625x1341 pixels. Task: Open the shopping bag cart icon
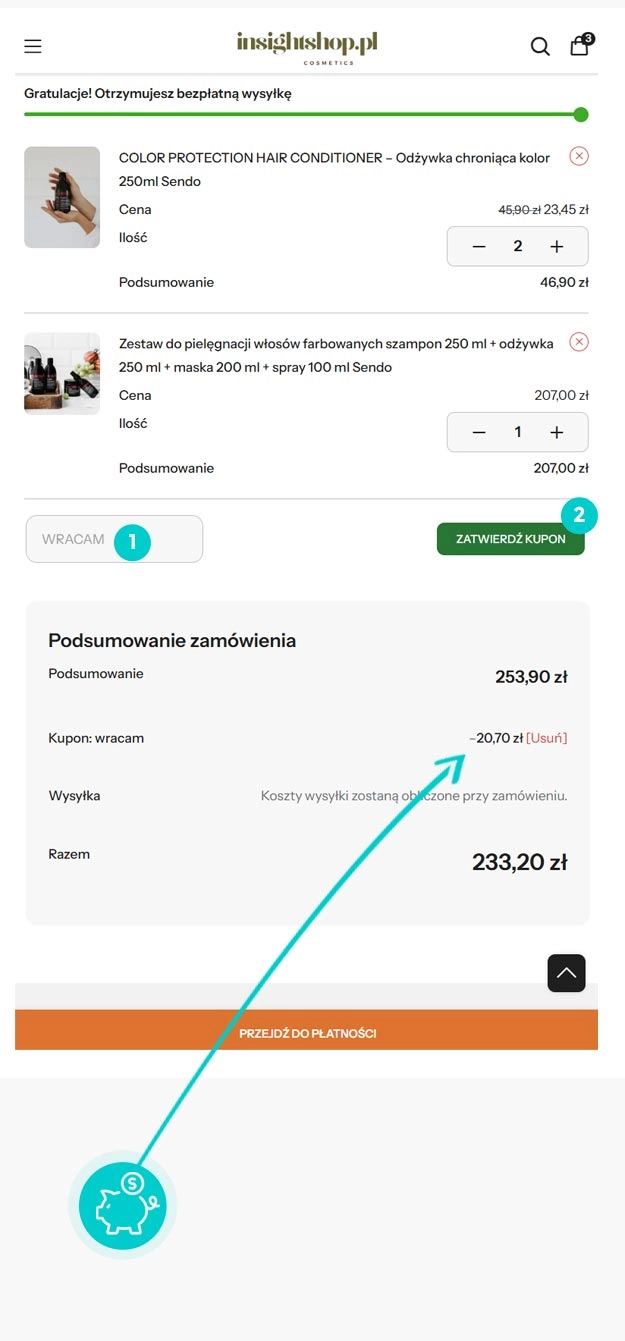(x=580, y=45)
